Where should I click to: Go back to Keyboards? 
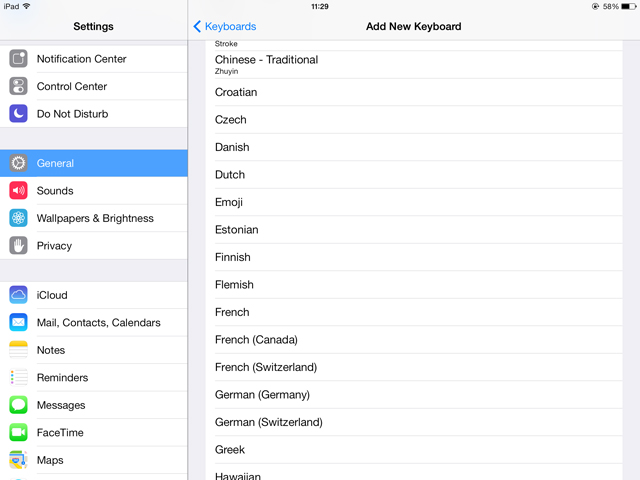225,27
